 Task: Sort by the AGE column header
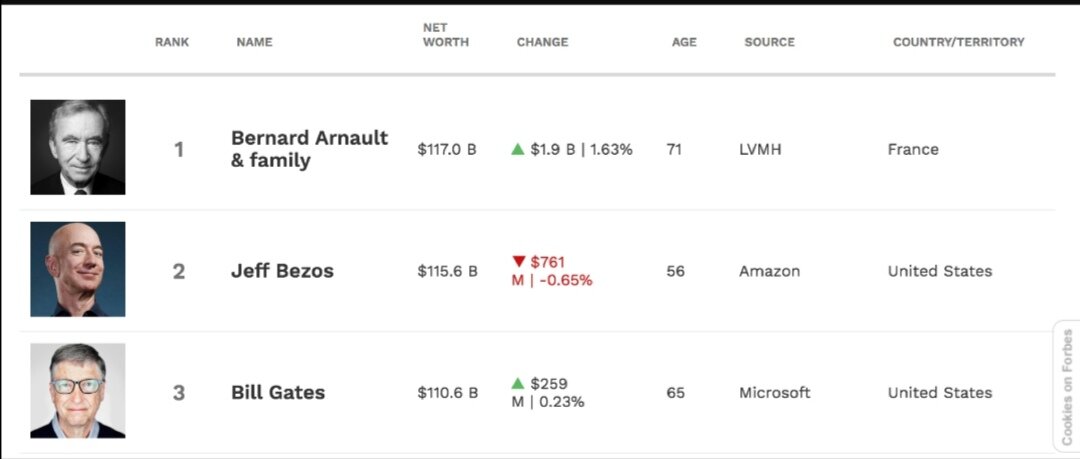[x=684, y=42]
